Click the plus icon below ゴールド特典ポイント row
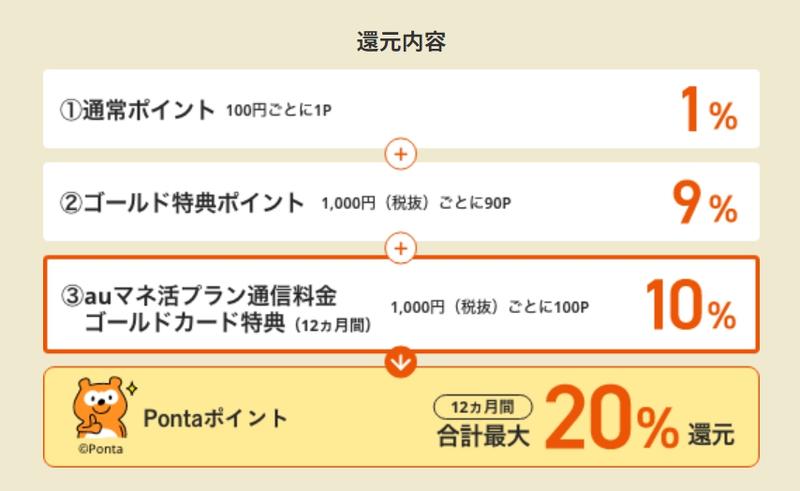800x491 pixels. (x=400, y=247)
